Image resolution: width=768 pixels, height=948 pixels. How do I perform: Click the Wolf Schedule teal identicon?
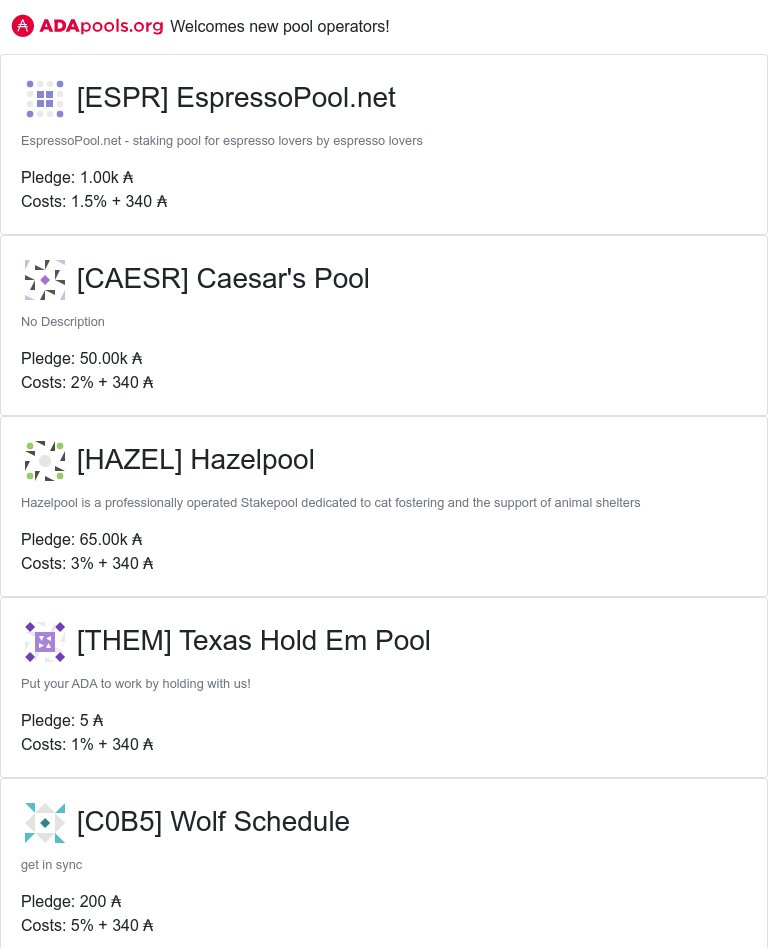[45, 822]
